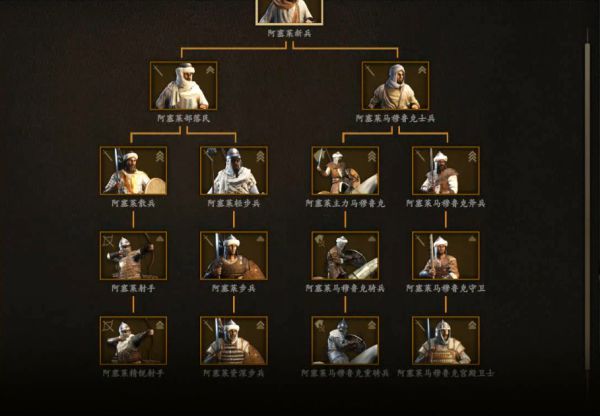Click tier icon on 阿塞莱马穆鲁克宫殿卫士 card
The height and width of the screenshot is (416, 600).
pyautogui.click(x=473, y=325)
